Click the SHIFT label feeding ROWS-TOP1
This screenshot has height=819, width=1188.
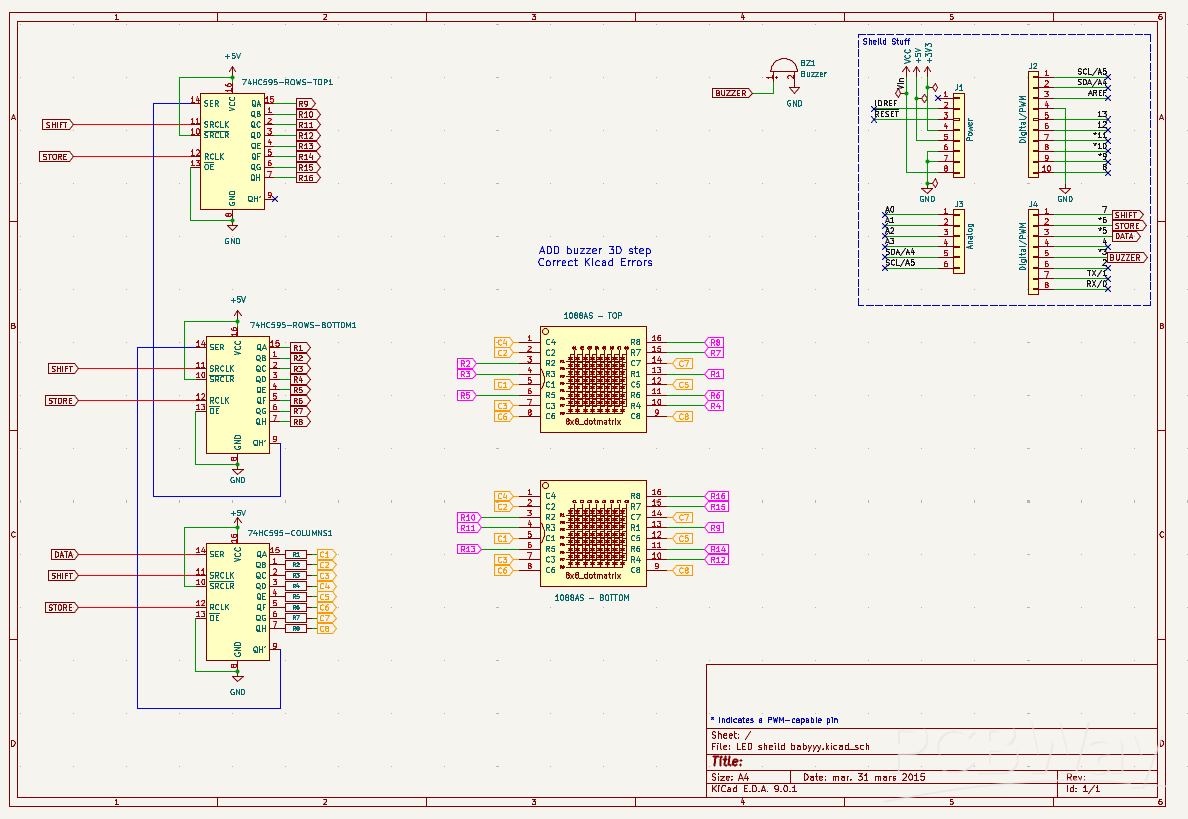click(x=57, y=125)
